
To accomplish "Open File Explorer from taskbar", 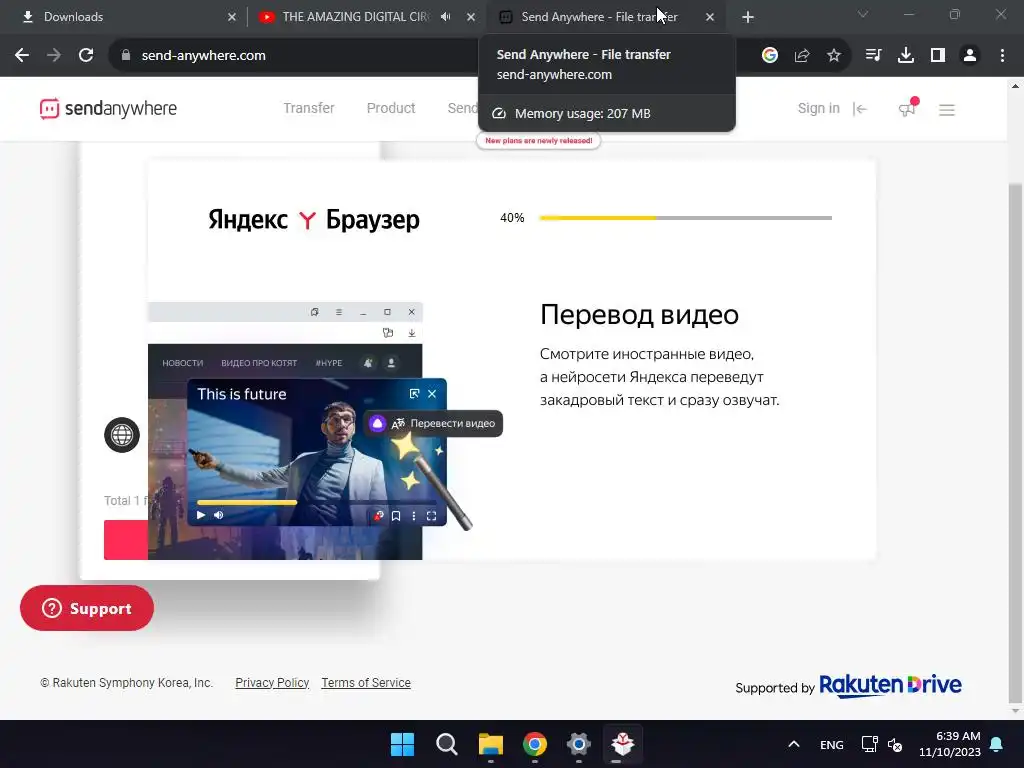I will pyautogui.click(x=490, y=744).
